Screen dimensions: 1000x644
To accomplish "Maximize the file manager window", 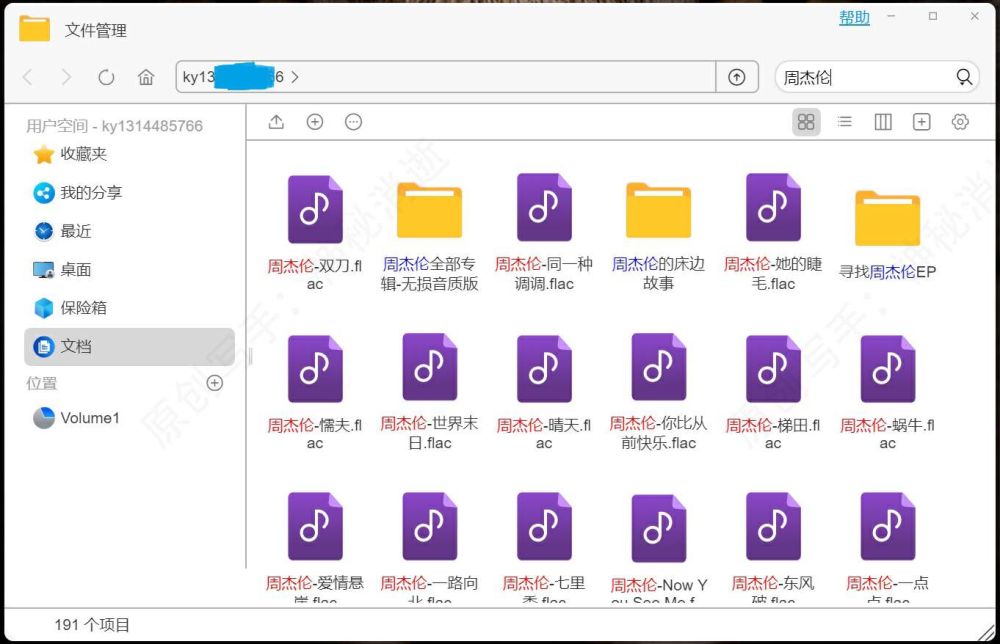I will 932,17.
